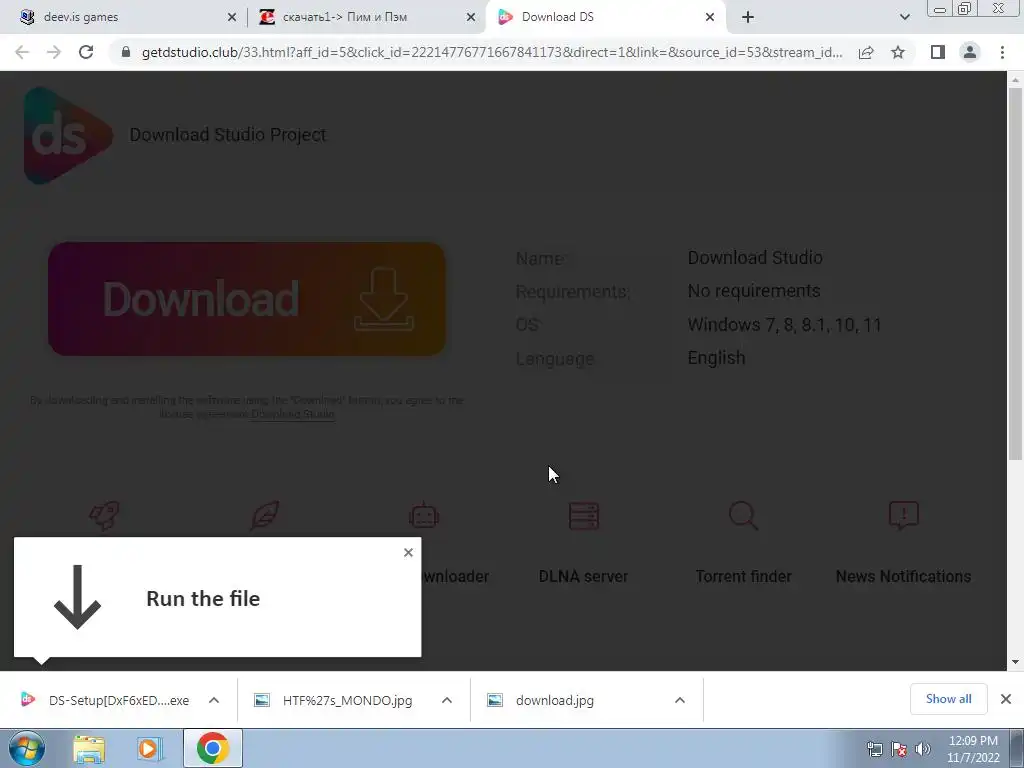Viewport: 1024px width, 768px height.
Task: Switch to the deev.is games tab
Action: pos(124,17)
